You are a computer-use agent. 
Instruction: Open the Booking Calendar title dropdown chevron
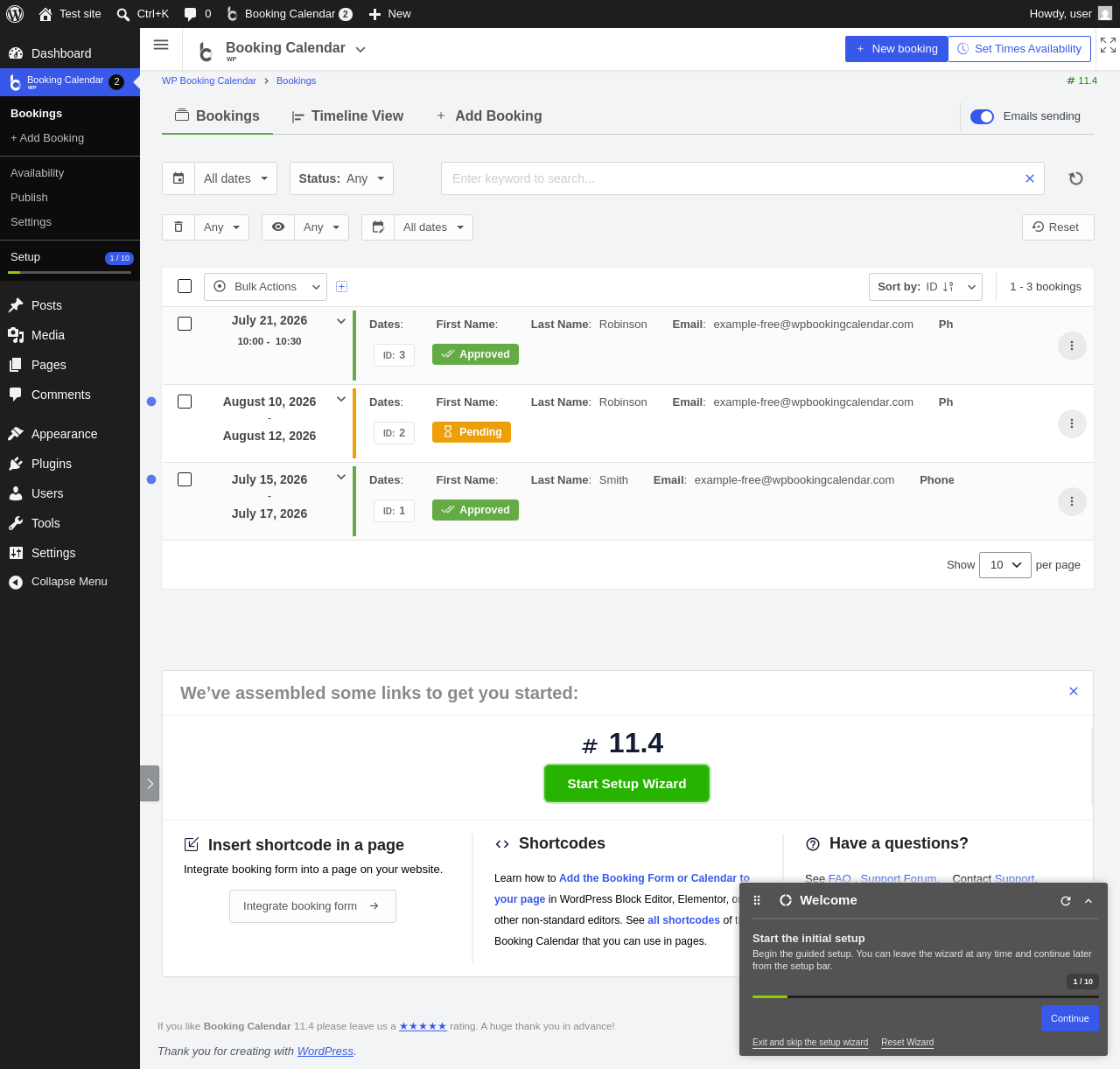click(360, 50)
